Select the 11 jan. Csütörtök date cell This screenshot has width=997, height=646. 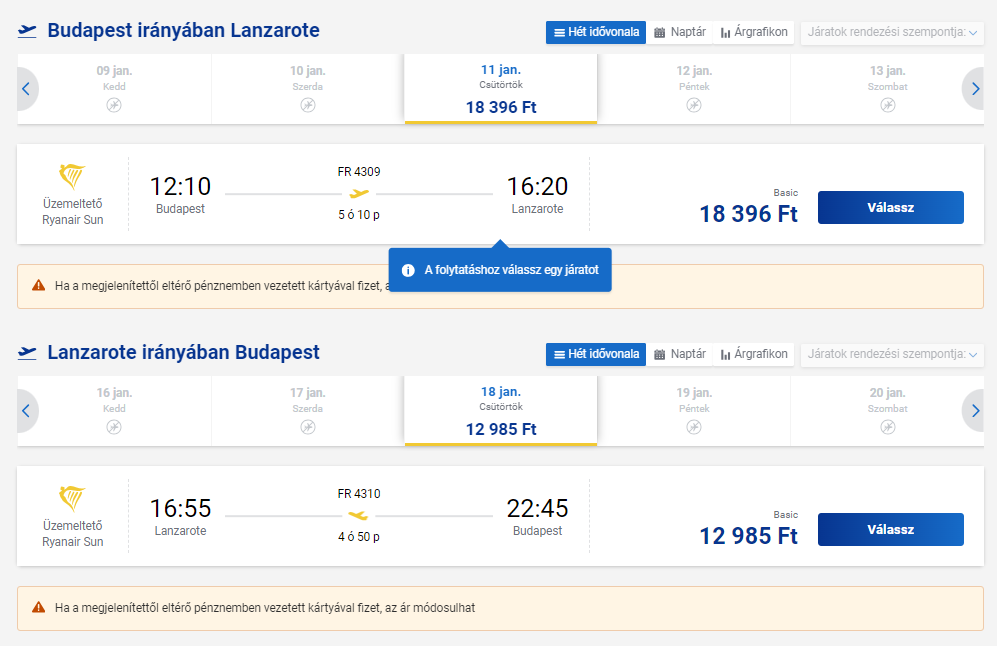[501, 88]
